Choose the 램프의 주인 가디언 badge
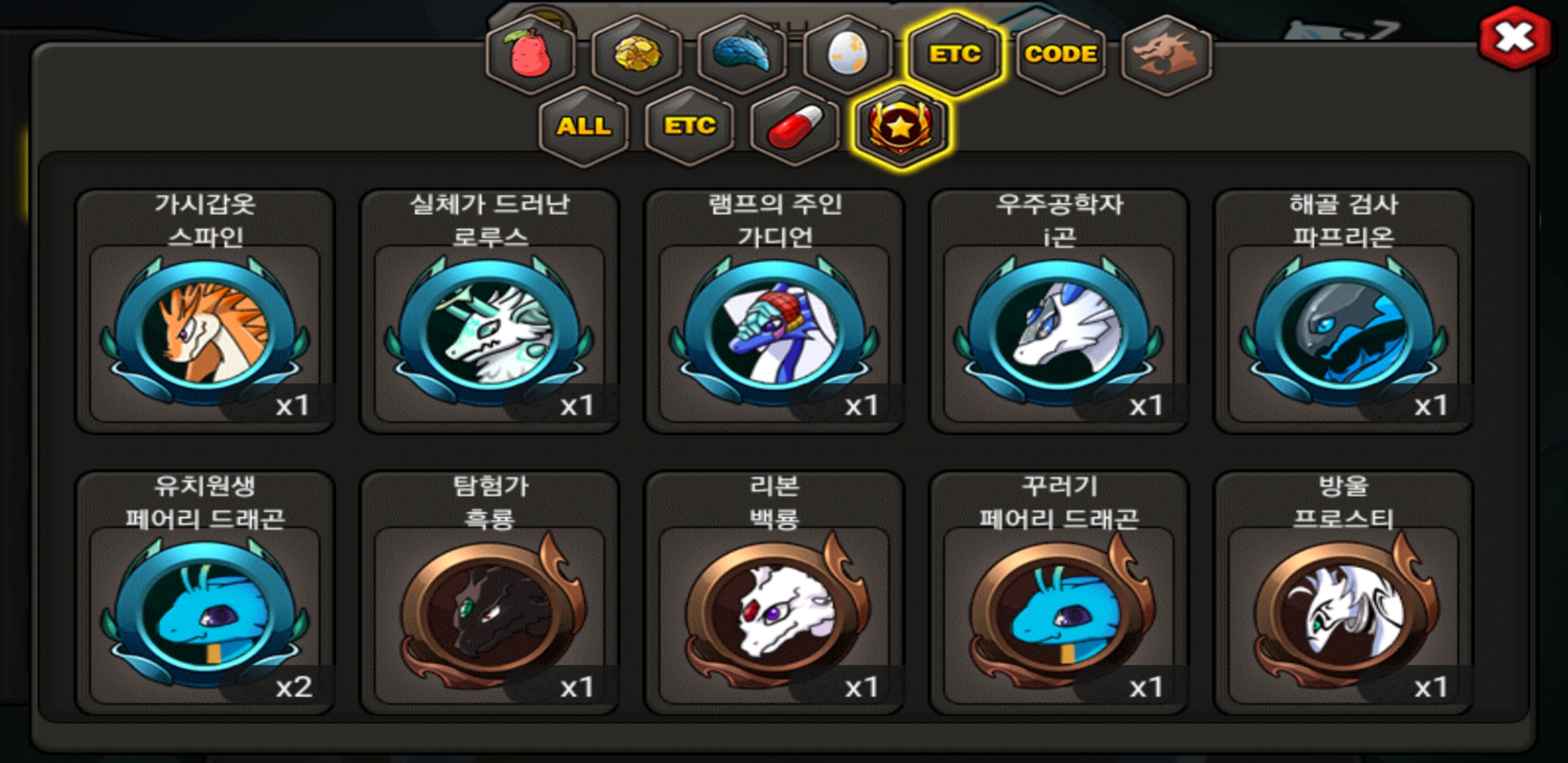 tap(774, 311)
